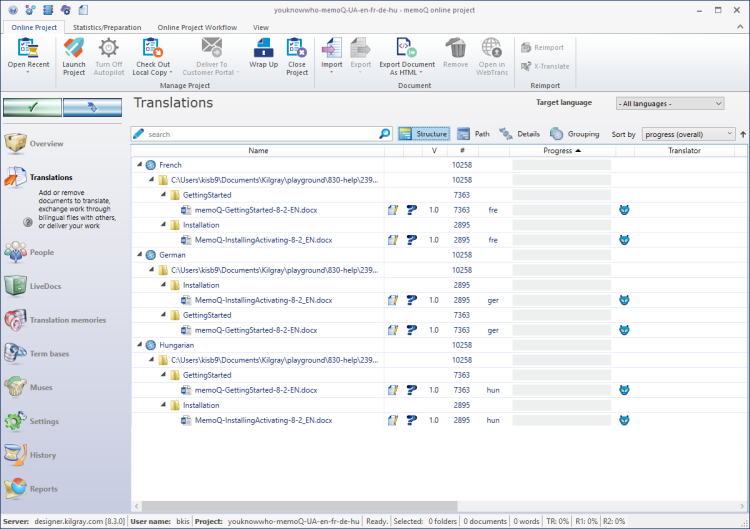Open the Target language dropdown

coord(669,103)
